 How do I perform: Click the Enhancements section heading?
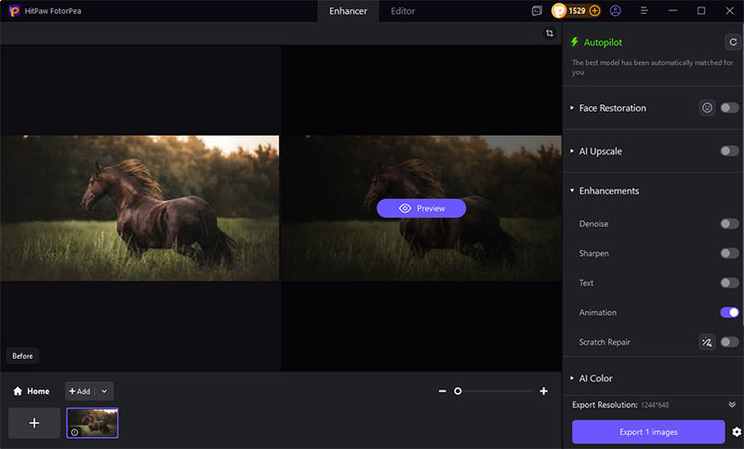[609, 191]
